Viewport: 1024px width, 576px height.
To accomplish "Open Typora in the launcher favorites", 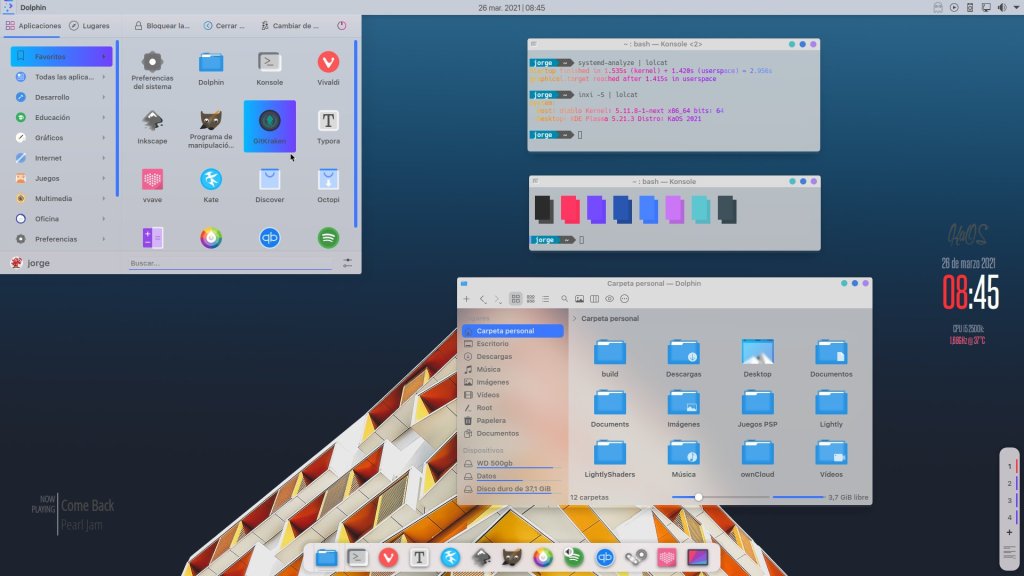I will coord(328,125).
